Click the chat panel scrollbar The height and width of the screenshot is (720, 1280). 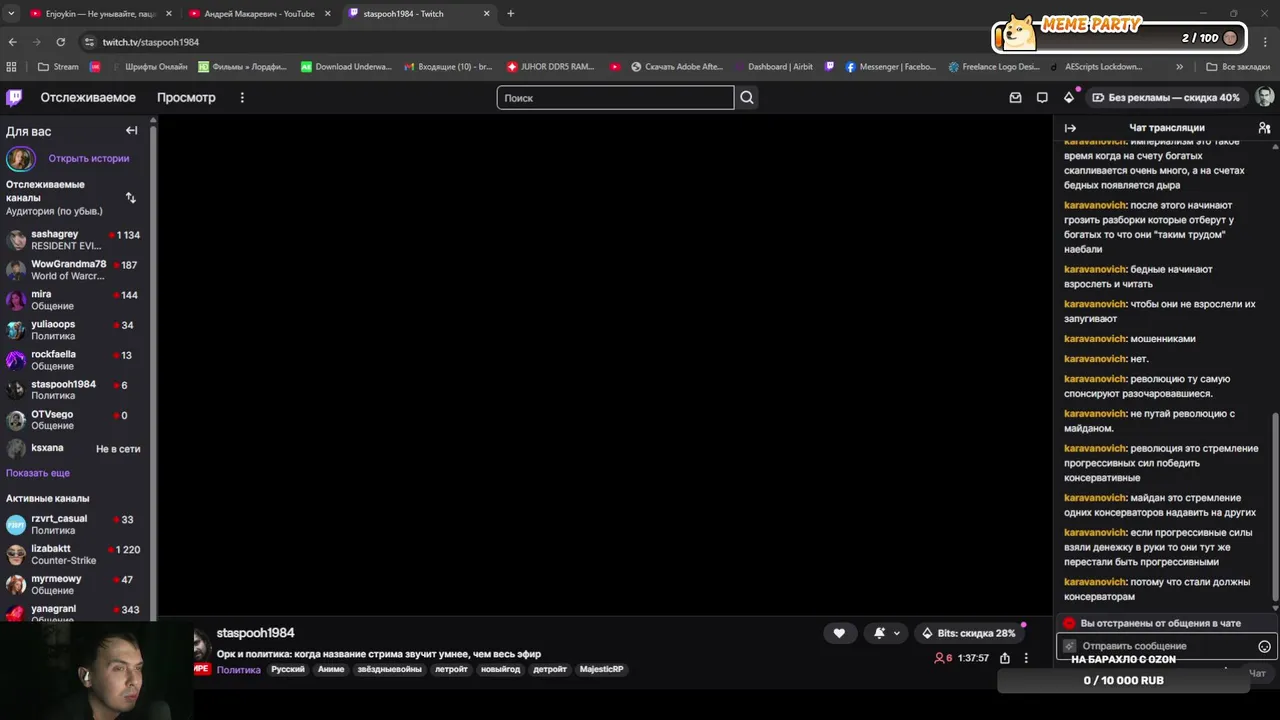tap(1274, 505)
